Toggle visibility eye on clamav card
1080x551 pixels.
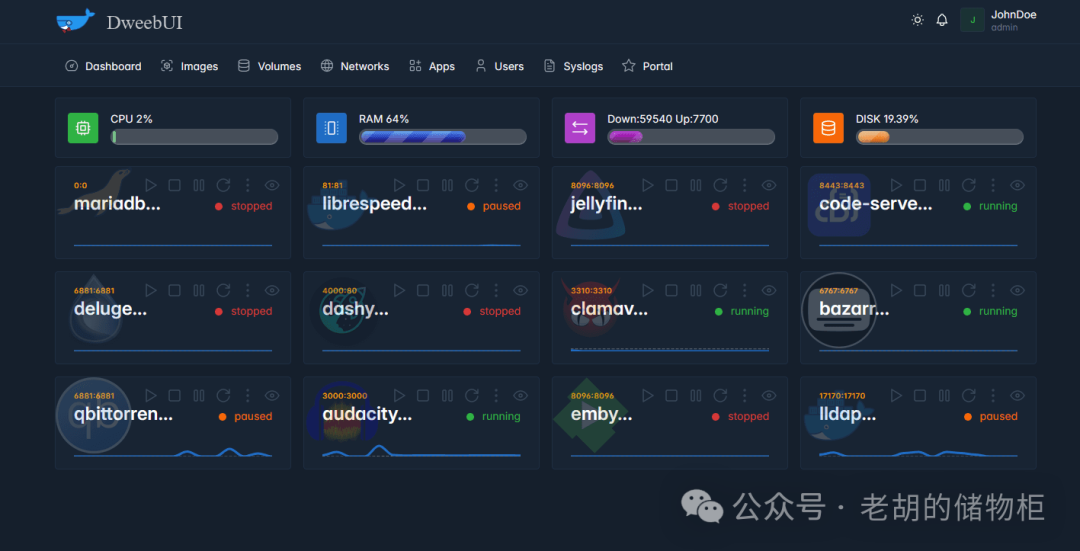(x=769, y=291)
